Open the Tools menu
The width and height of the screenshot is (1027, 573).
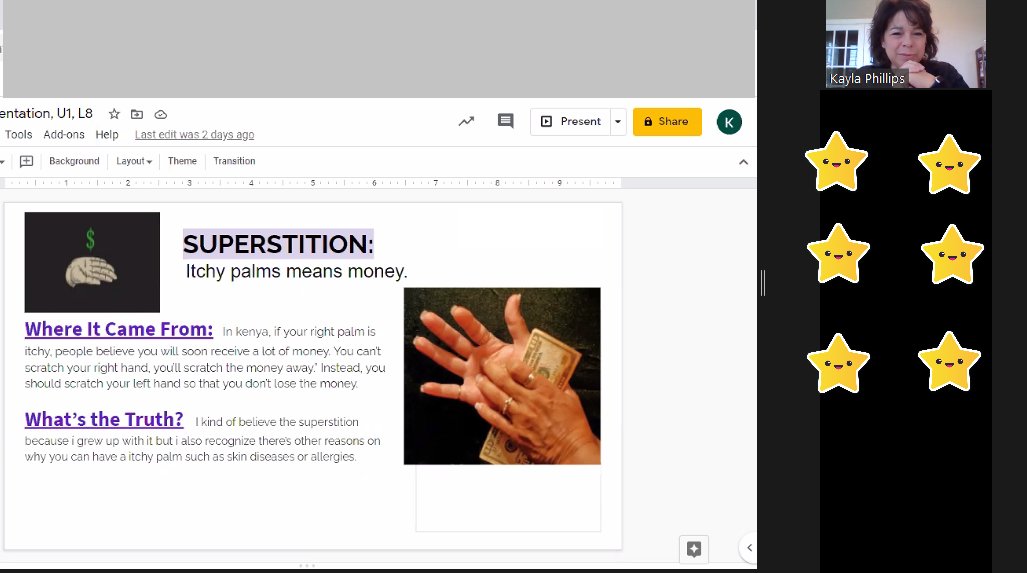tap(18, 134)
